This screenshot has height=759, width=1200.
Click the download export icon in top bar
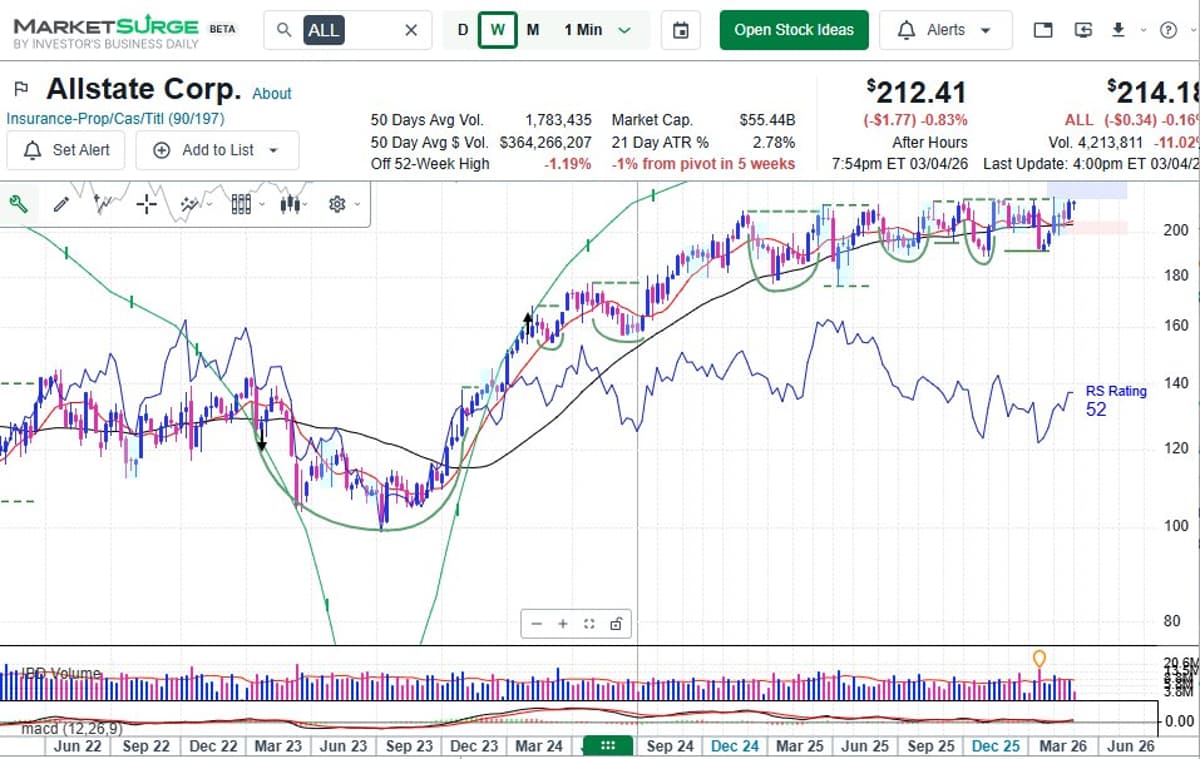pos(1119,30)
